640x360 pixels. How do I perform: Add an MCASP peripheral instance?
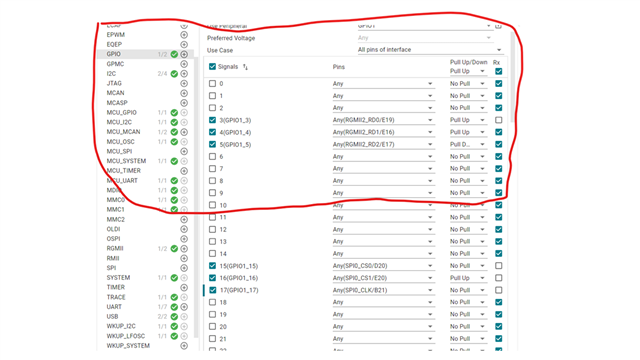coord(184,103)
